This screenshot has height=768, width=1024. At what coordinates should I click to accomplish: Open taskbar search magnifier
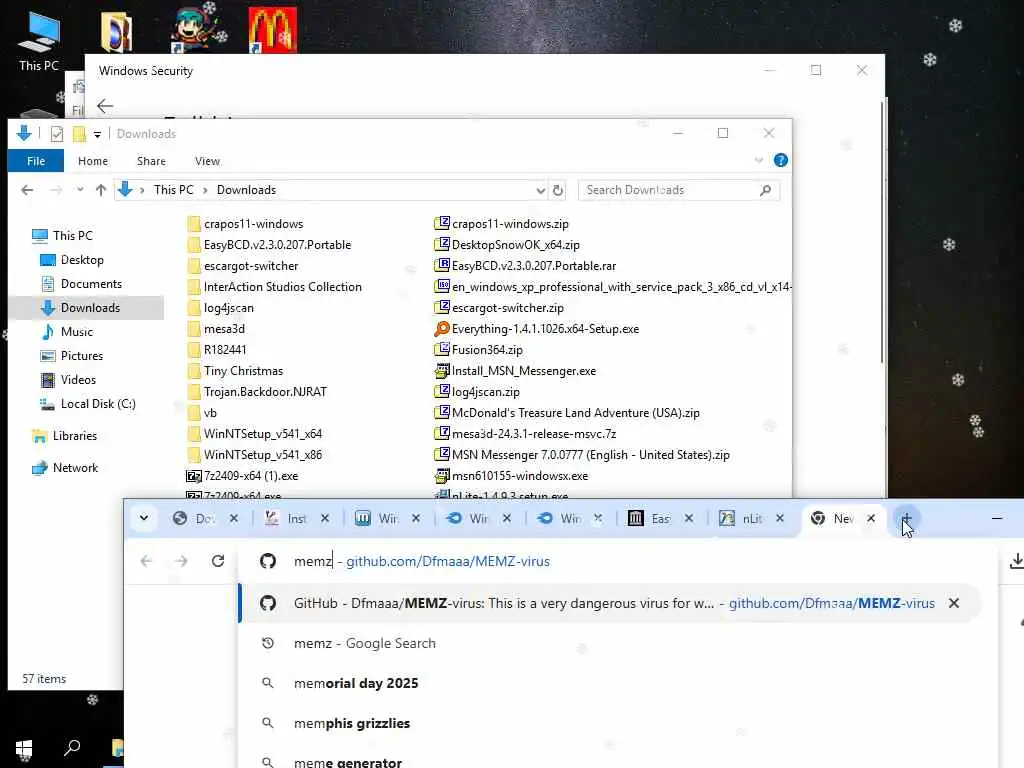pyautogui.click(x=72, y=748)
